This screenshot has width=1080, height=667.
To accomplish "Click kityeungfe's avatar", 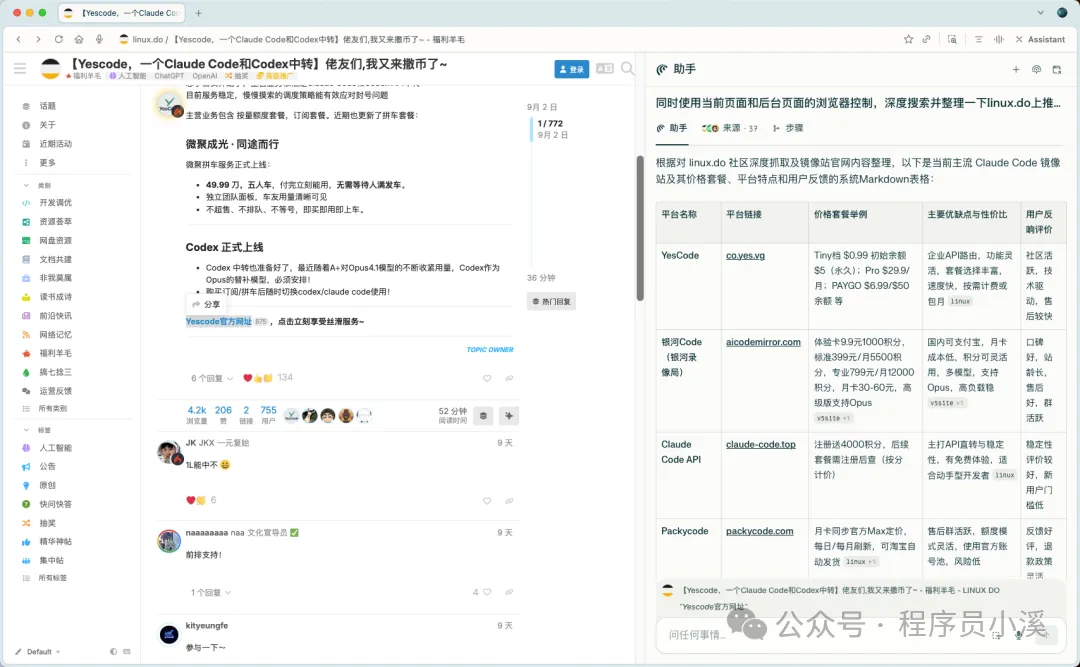I will pyautogui.click(x=169, y=635).
